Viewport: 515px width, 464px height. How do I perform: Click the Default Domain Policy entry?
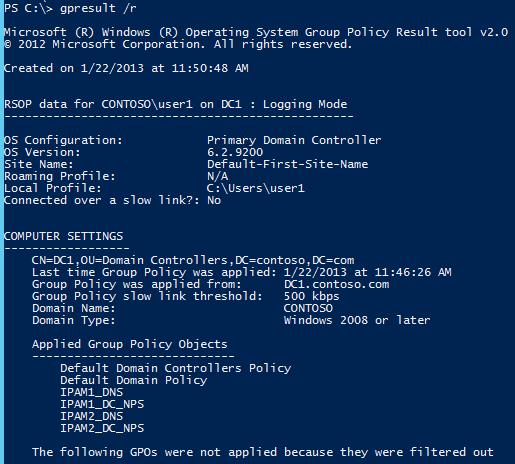click(x=134, y=380)
